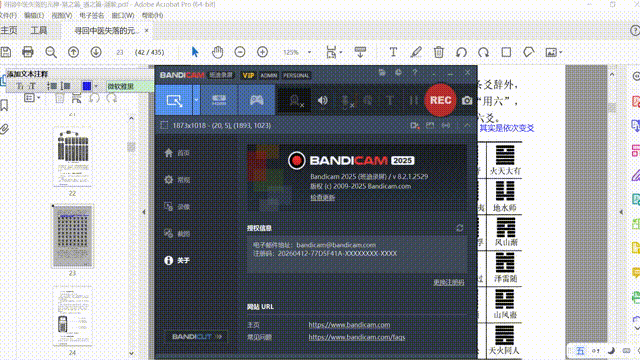This screenshot has height=360, width=640.
Task: Select HDMI device recording mode in Bandicam
Action: [219, 100]
